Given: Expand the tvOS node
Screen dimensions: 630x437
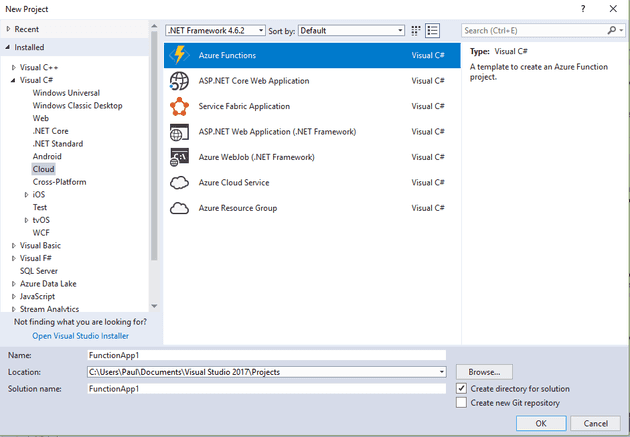Looking at the screenshot, I should coord(27,220).
